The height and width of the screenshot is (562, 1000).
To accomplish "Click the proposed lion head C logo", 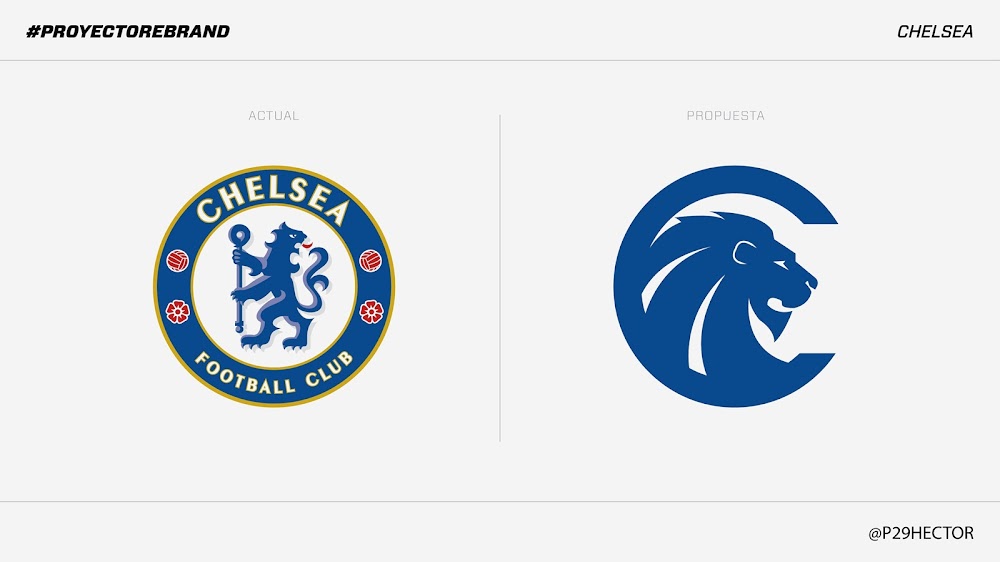I will point(726,286).
